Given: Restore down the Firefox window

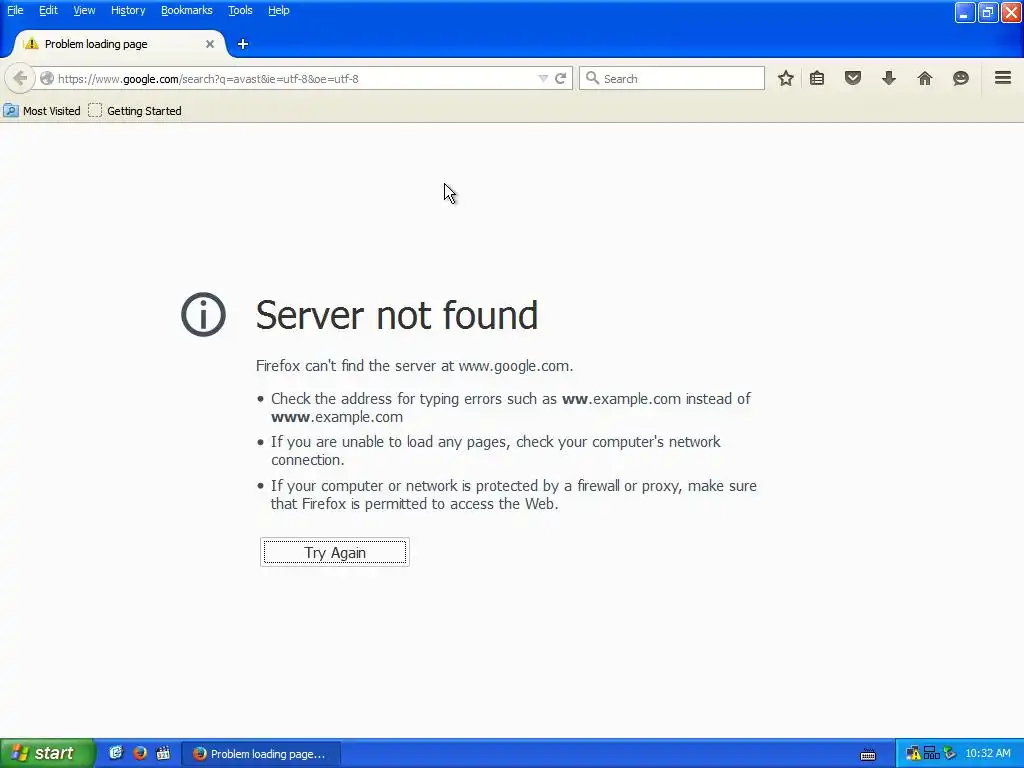Looking at the screenshot, I should [987, 12].
